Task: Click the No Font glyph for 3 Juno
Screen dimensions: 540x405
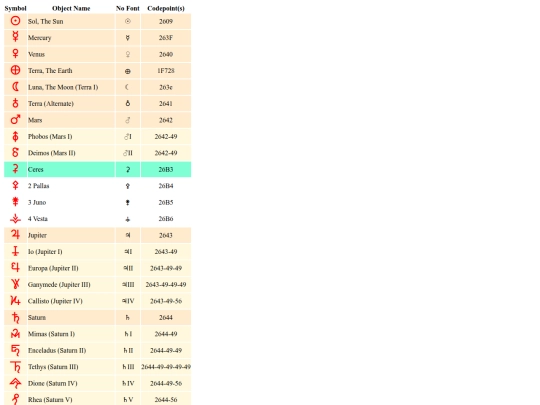Action: (x=128, y=202)
